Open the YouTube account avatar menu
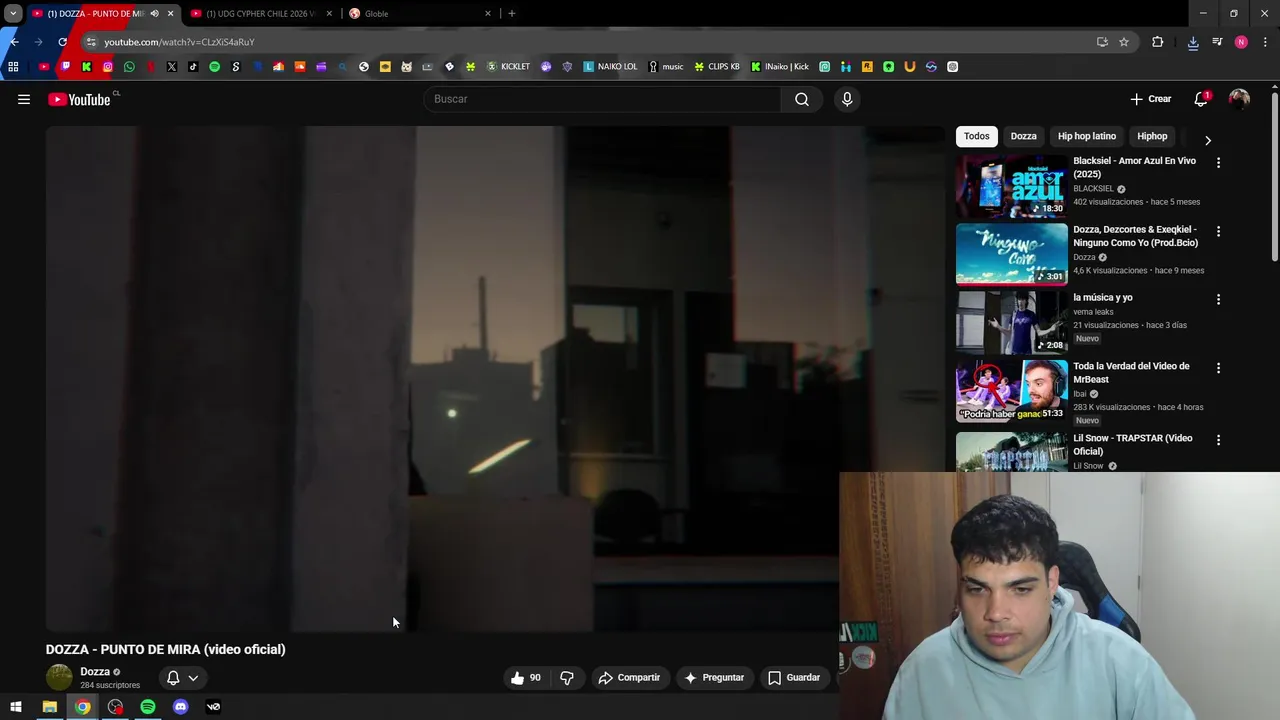This screenshot has height=720, width=1280. tap(1239, 99)
